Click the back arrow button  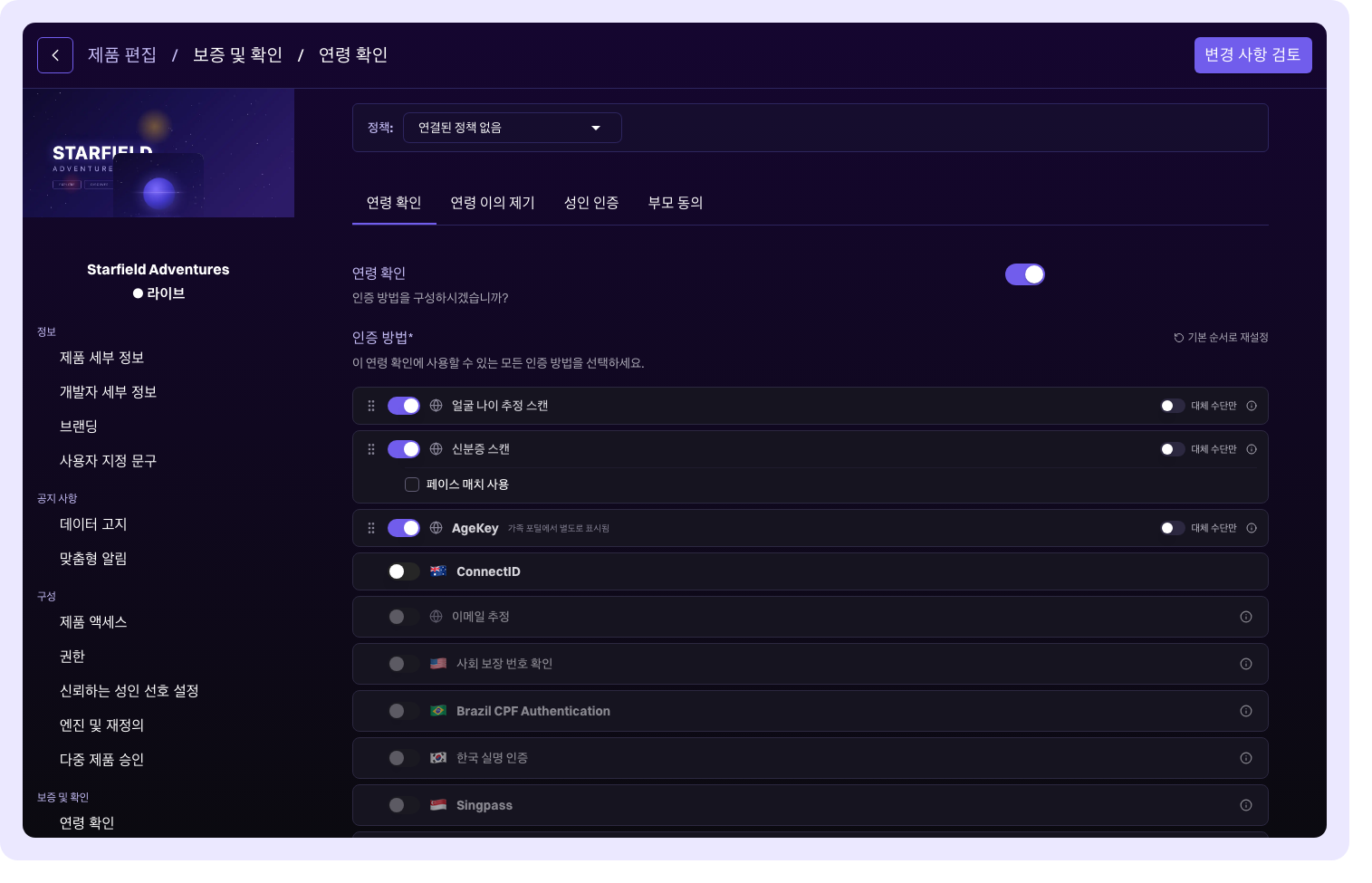55,55
